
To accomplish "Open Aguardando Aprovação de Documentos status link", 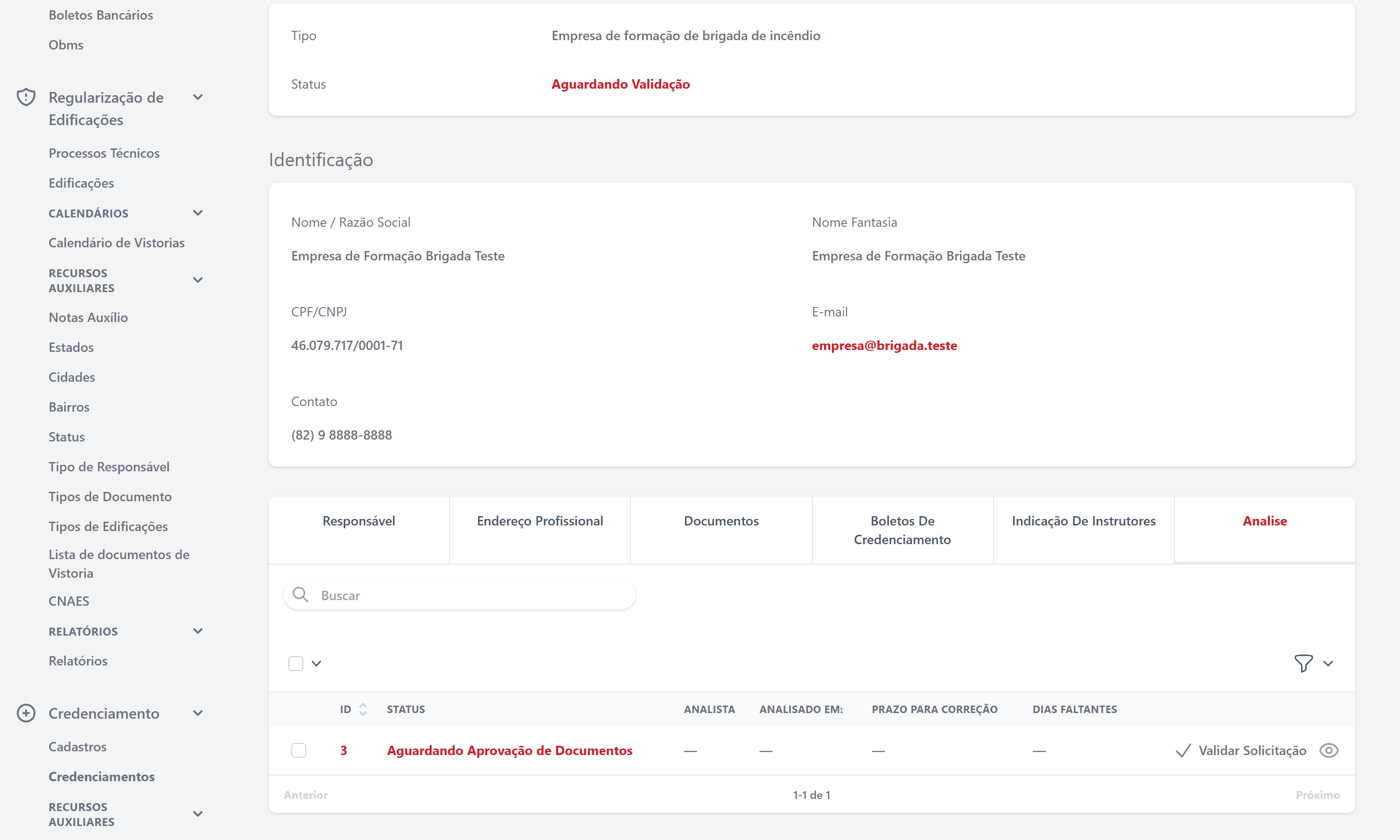I will pos(509,750).
